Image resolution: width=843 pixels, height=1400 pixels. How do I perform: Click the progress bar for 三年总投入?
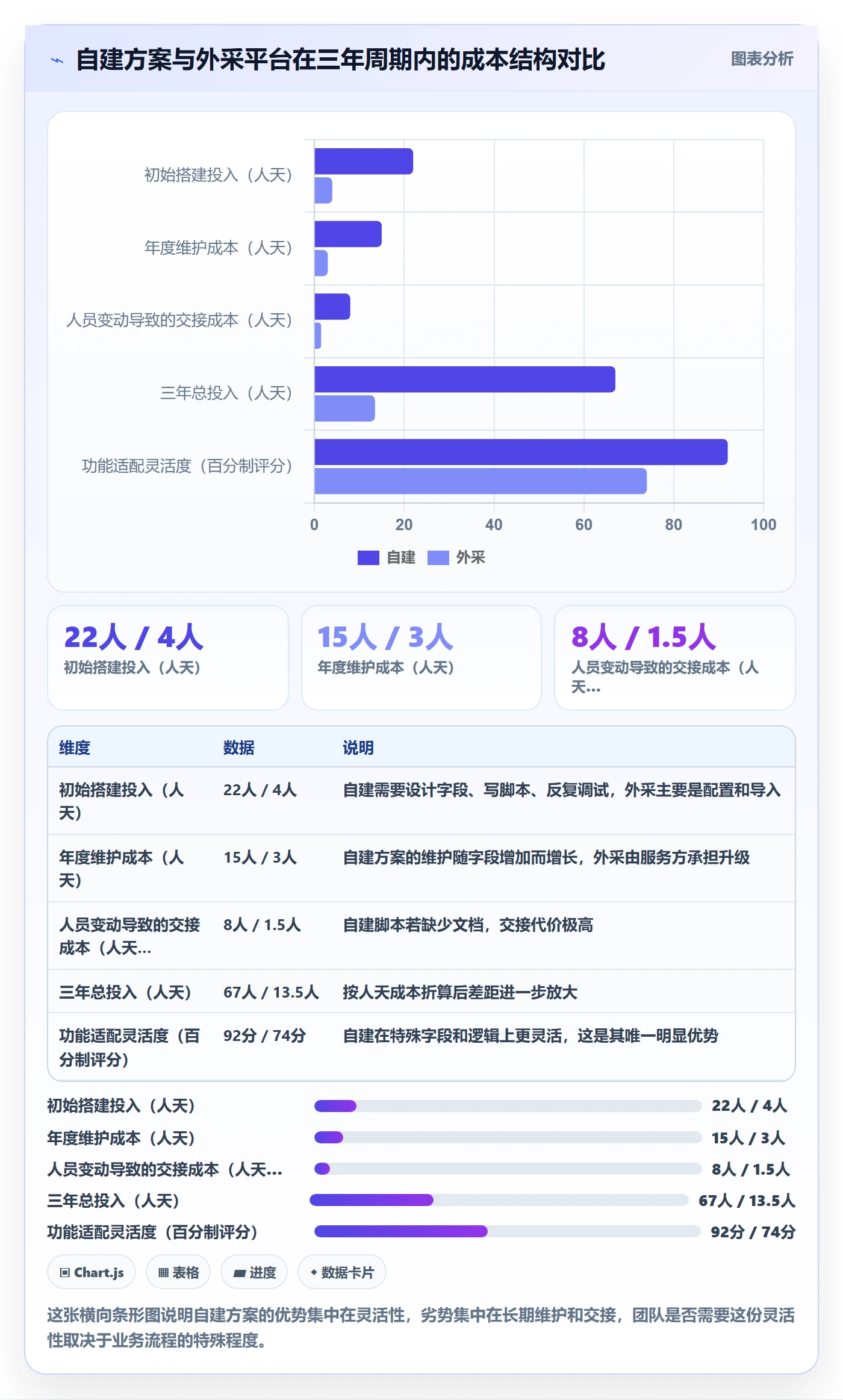(499, 1200)
